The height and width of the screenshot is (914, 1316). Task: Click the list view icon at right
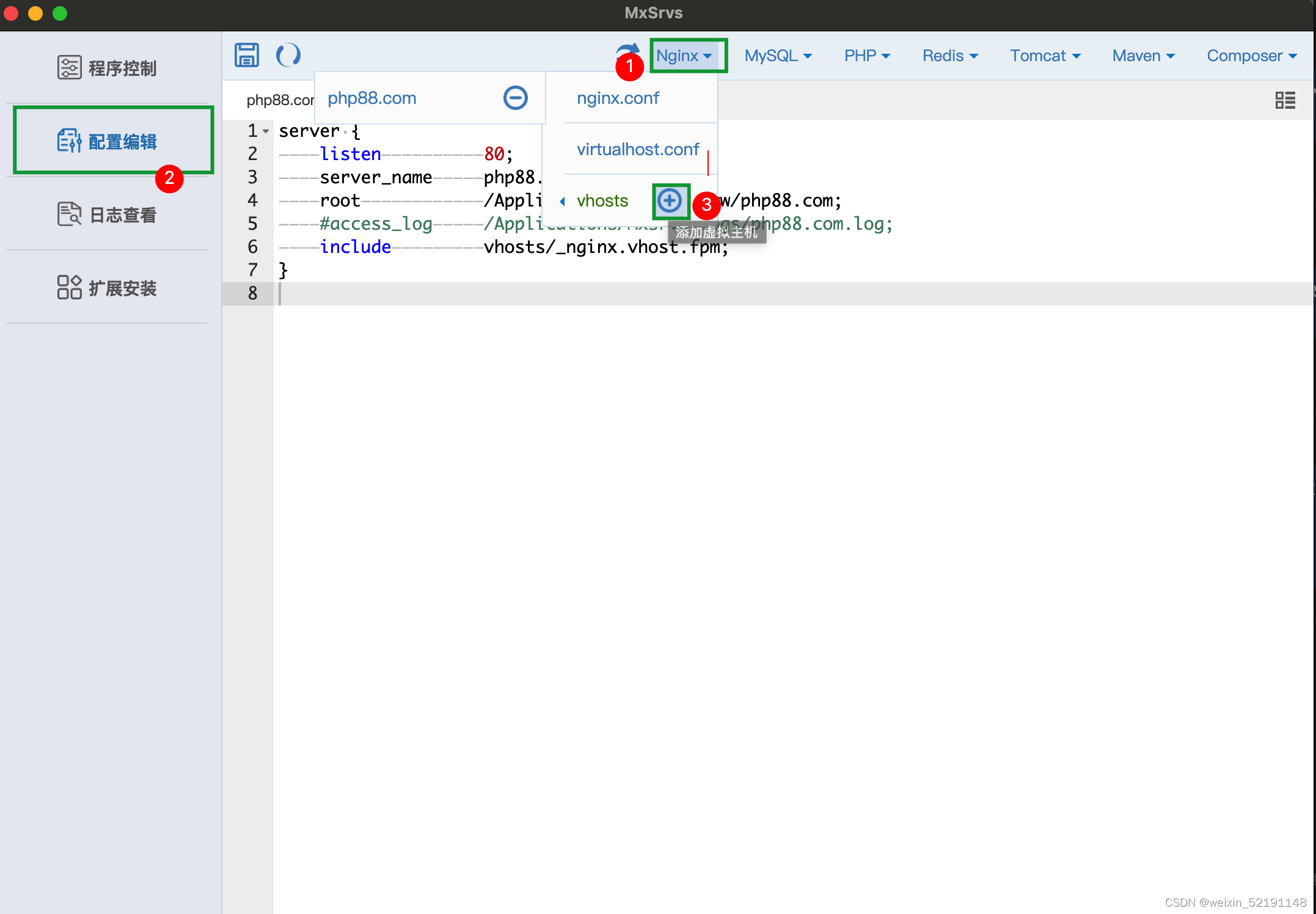click(1285, 100)
